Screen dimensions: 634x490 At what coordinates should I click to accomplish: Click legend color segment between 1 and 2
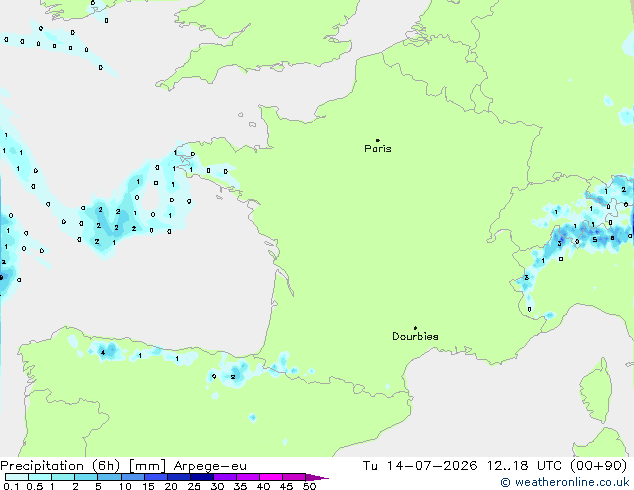point(63,477)
